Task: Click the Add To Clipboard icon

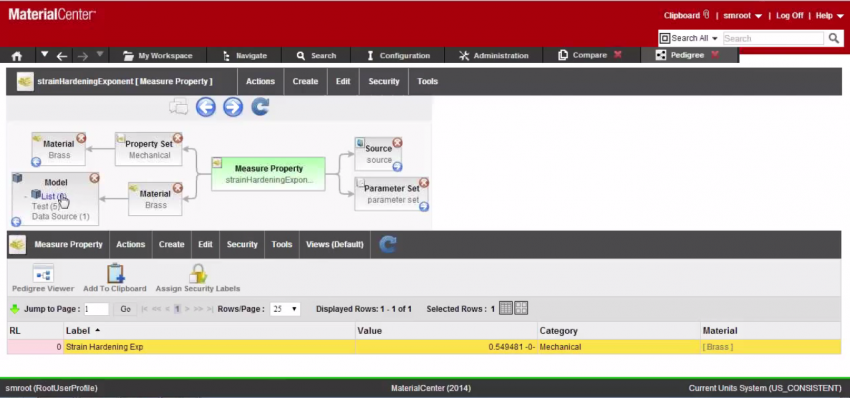Action: pos(115,274)
